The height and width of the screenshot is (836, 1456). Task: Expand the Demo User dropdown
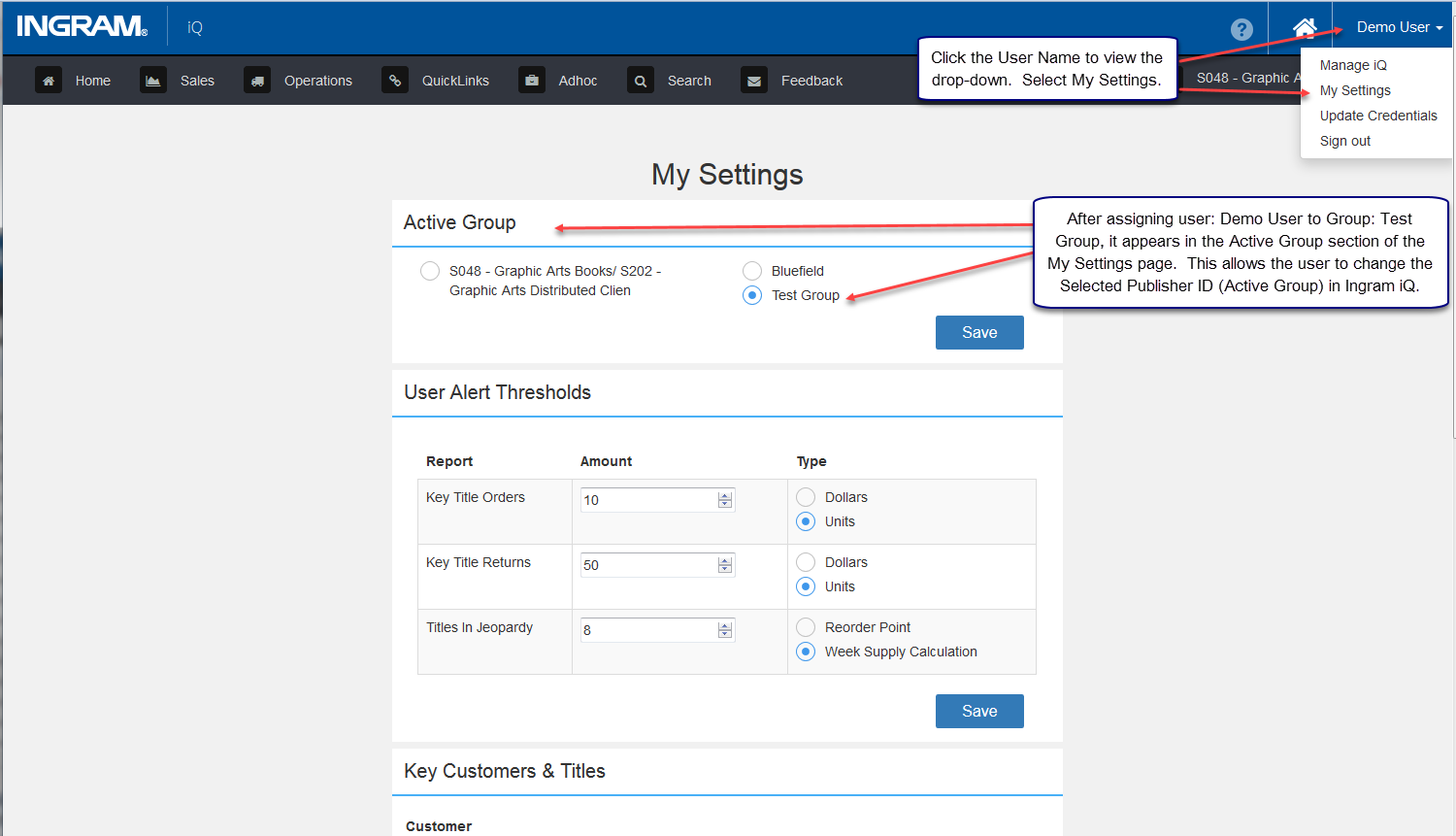coord(1399,27)
